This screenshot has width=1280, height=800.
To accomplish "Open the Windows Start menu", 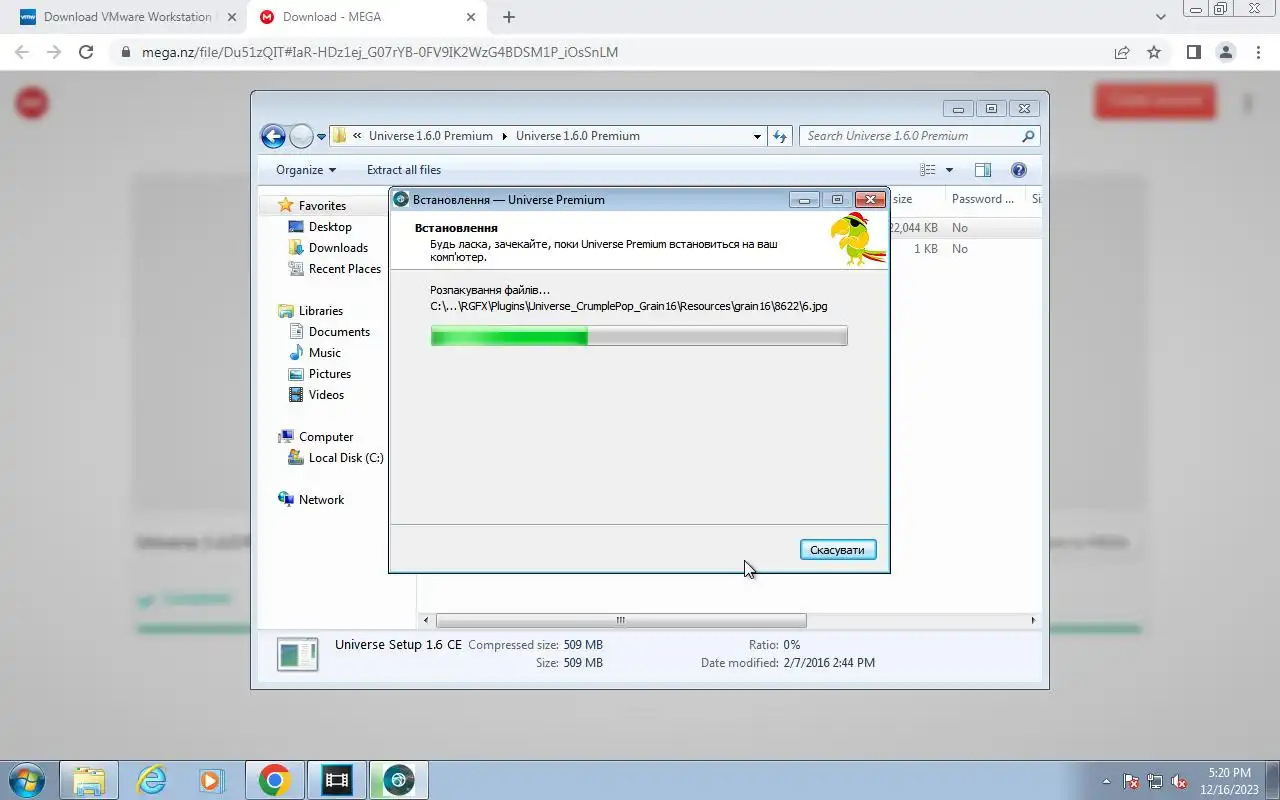I will [26, 780].
